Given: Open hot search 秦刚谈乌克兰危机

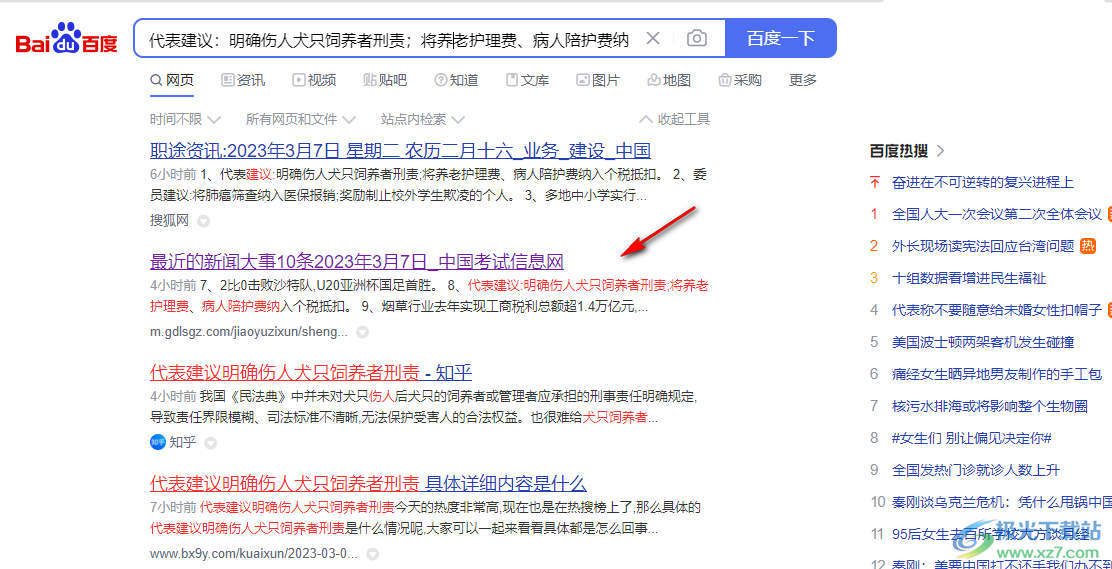Looking at the screenshot, I should tap(1001, 502).
